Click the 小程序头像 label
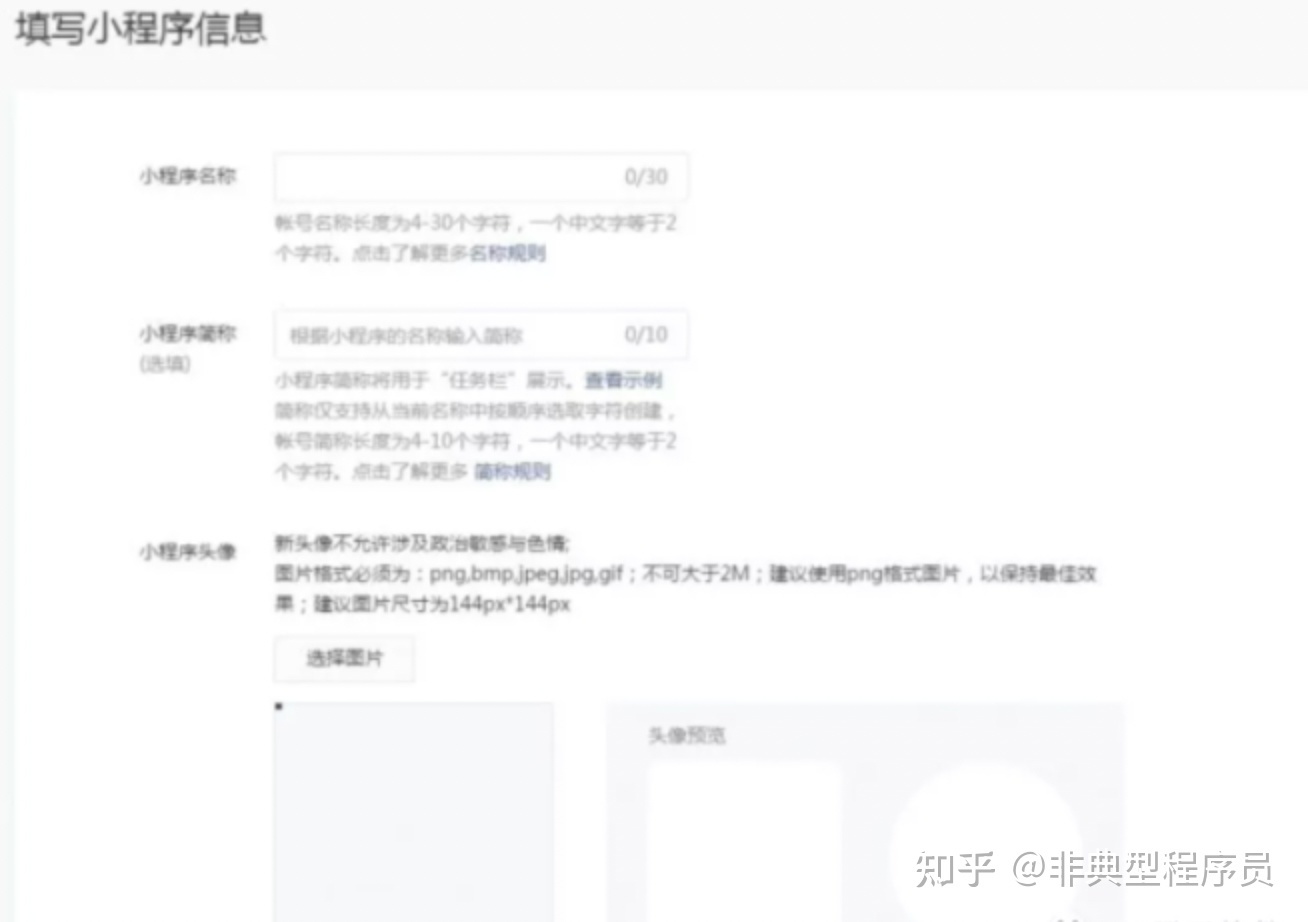 [x=187, y=551]
